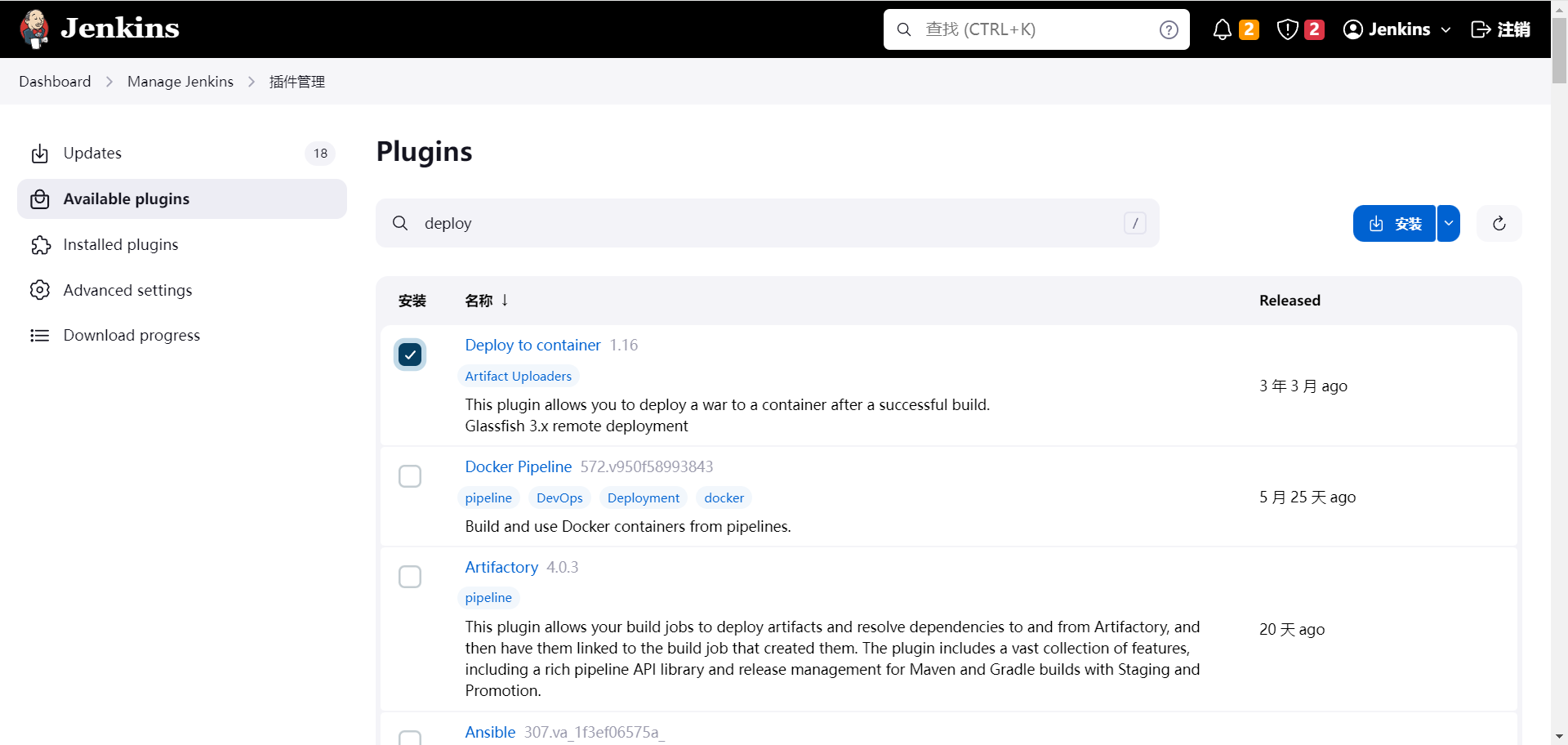The image size is (1568, 745).
Task: Click the Released column header
Action: click(1290, 301)
